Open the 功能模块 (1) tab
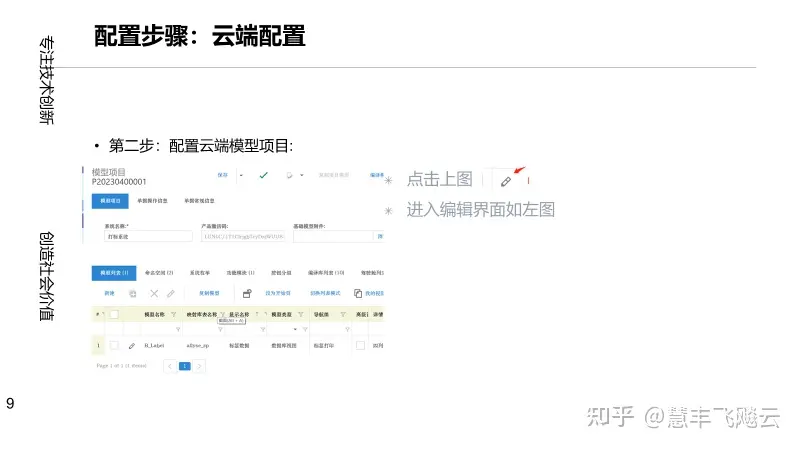This screenshot has height=450, width=800. (x=240, y=273)
